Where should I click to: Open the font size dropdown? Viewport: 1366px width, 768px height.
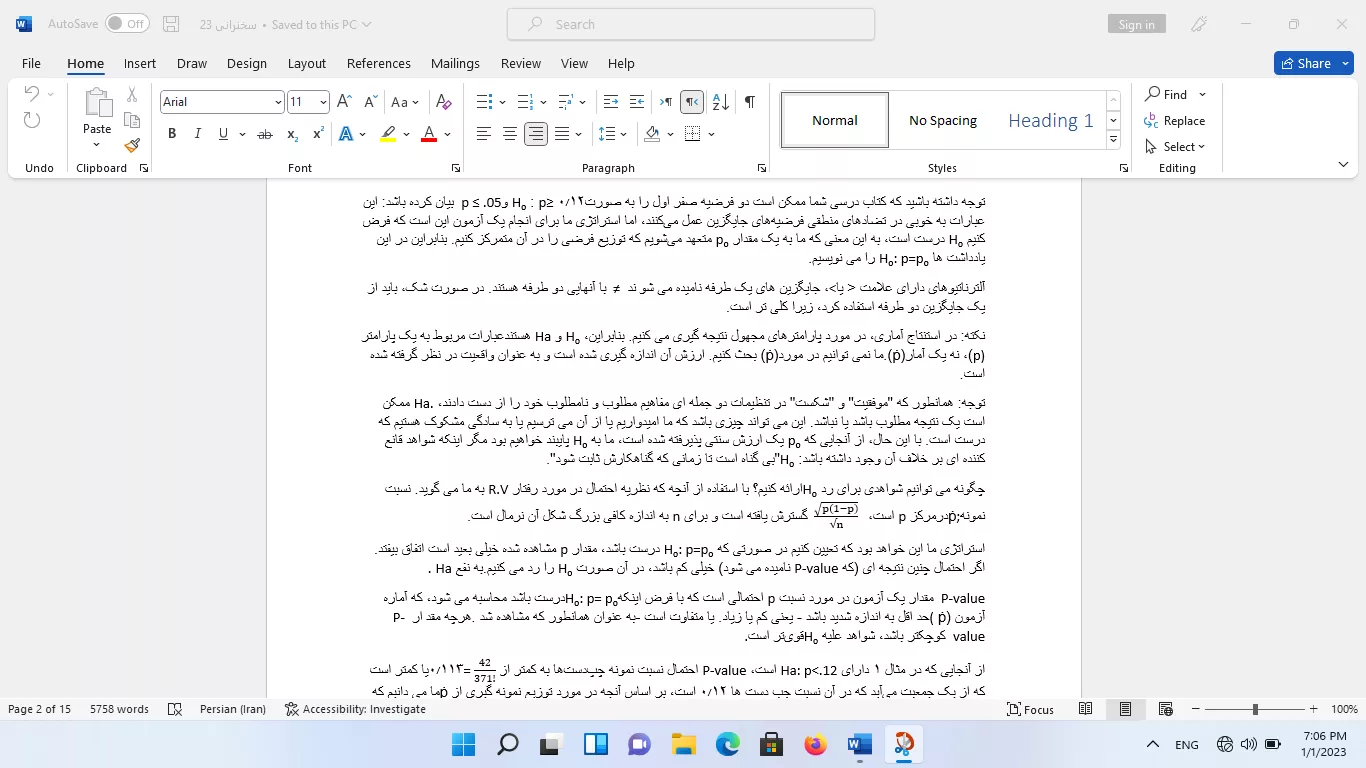323,102
